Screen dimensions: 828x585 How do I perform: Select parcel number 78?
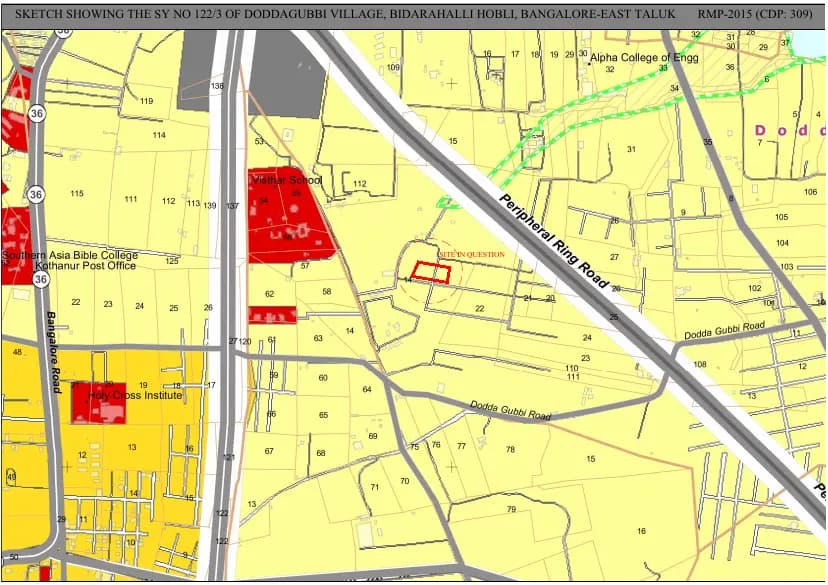click(x=510, y=449)
